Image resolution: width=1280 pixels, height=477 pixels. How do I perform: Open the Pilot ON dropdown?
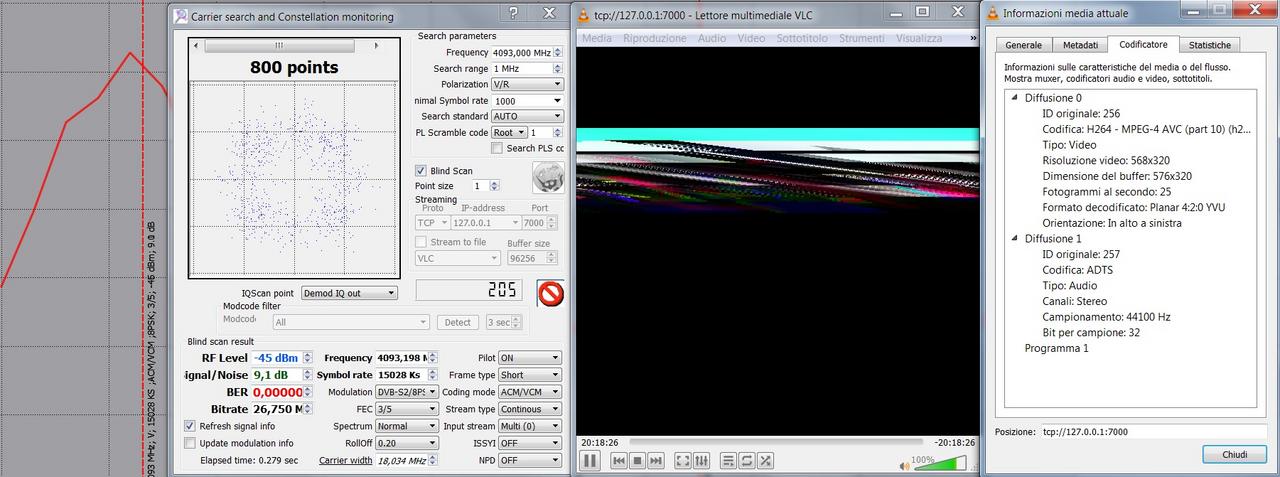(x=530, y=358)
